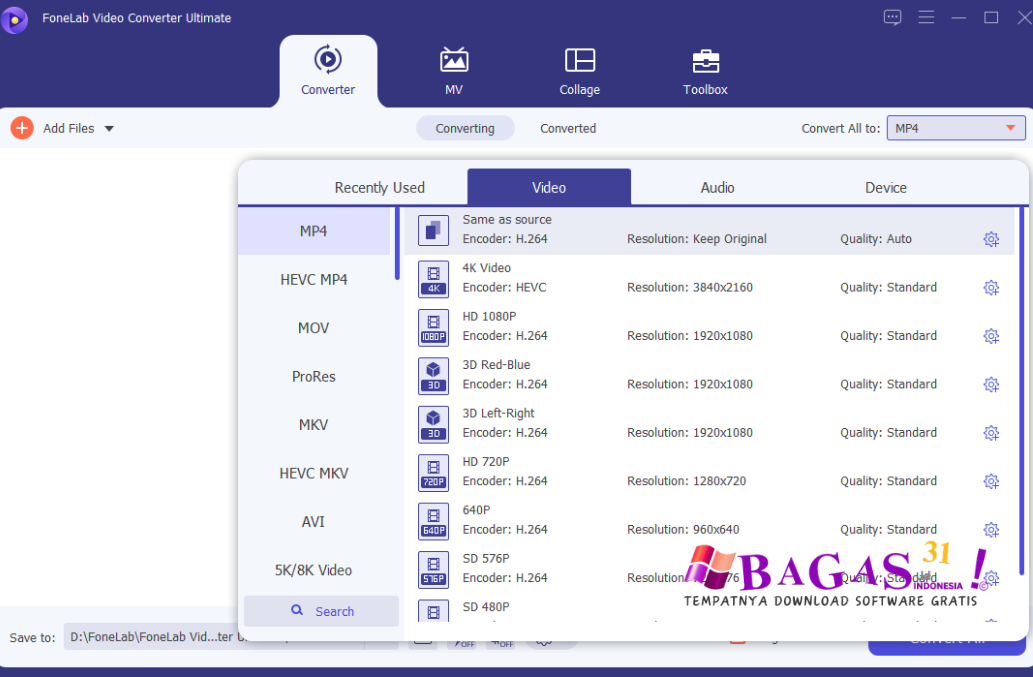The width and height of the screenshot is (1033, 677).
Task: Select the Audio format tab
Action: coord(717,188)
